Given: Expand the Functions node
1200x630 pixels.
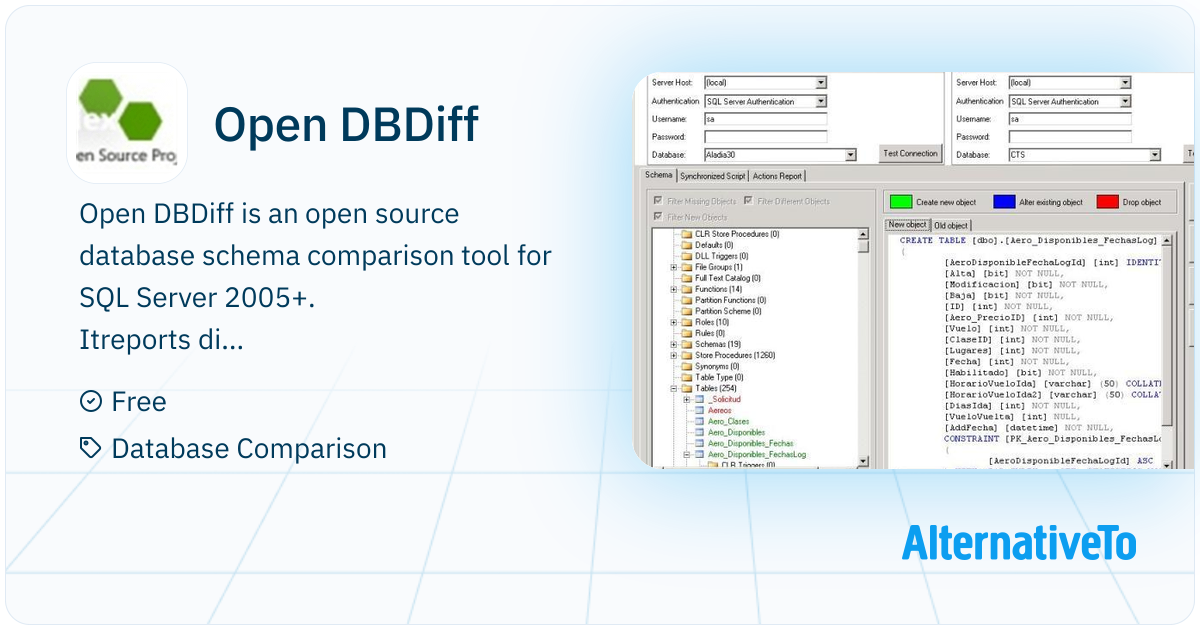Looking at the screenshot, I should tap(674, 289).
